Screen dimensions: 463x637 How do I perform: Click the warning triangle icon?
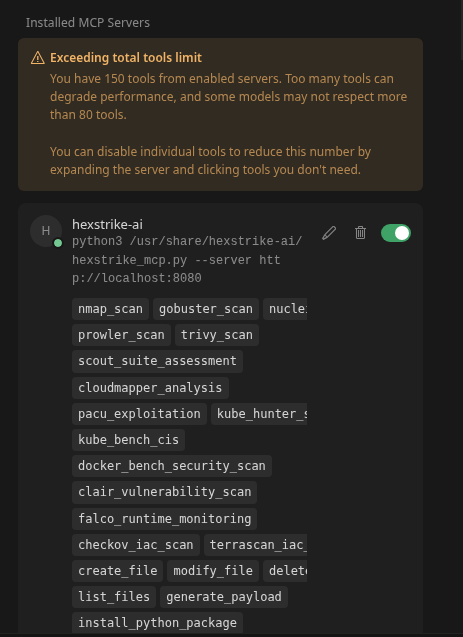pos(38,58)
